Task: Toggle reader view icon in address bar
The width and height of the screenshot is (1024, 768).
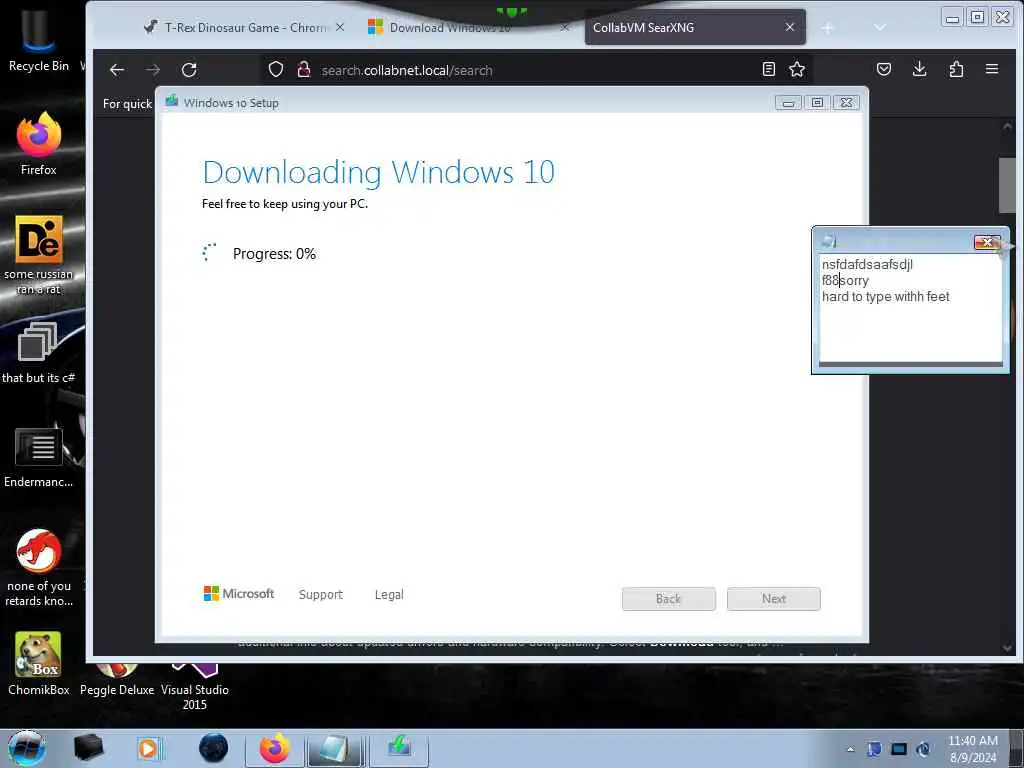Action: pos(769,69)
